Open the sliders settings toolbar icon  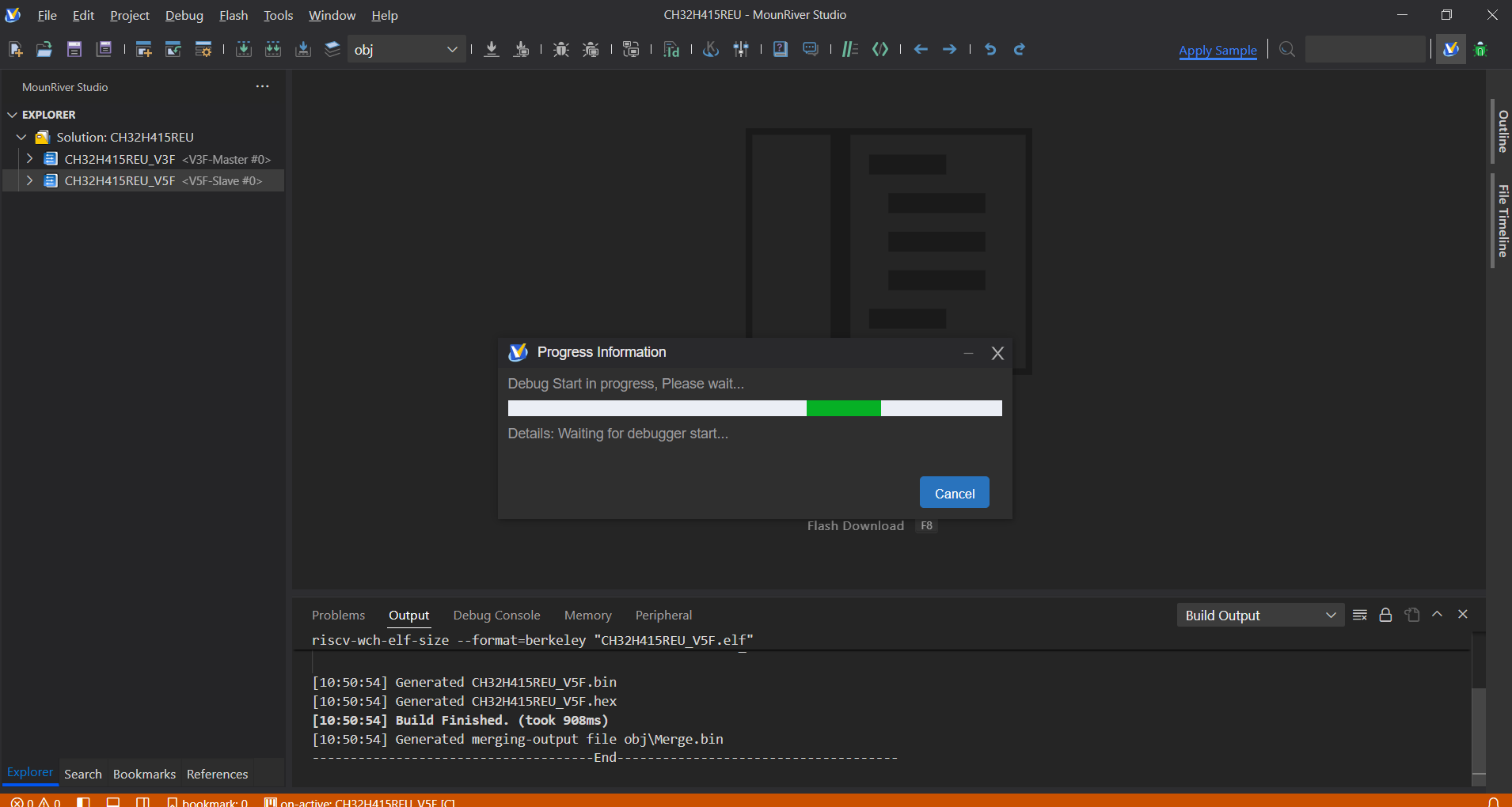pyautogui.click(x=741, y=49)
